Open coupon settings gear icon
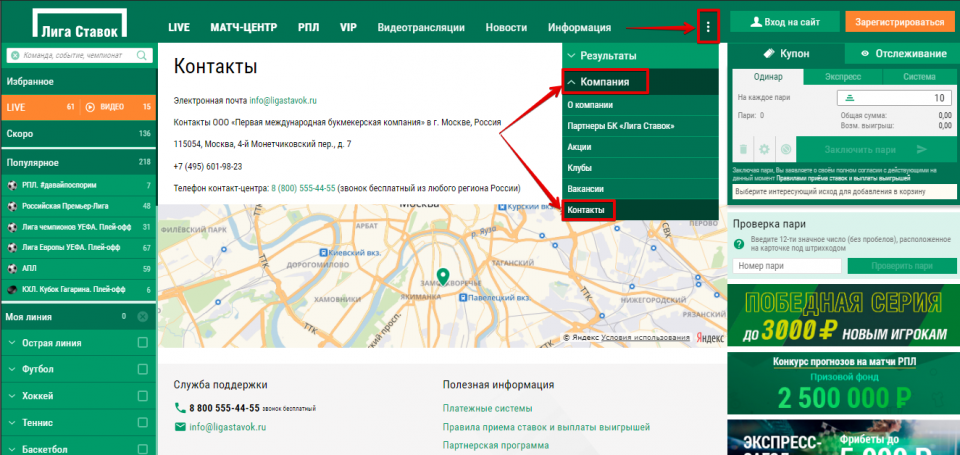The height and width of the screenshot is (455, 960). pos(764,150)
